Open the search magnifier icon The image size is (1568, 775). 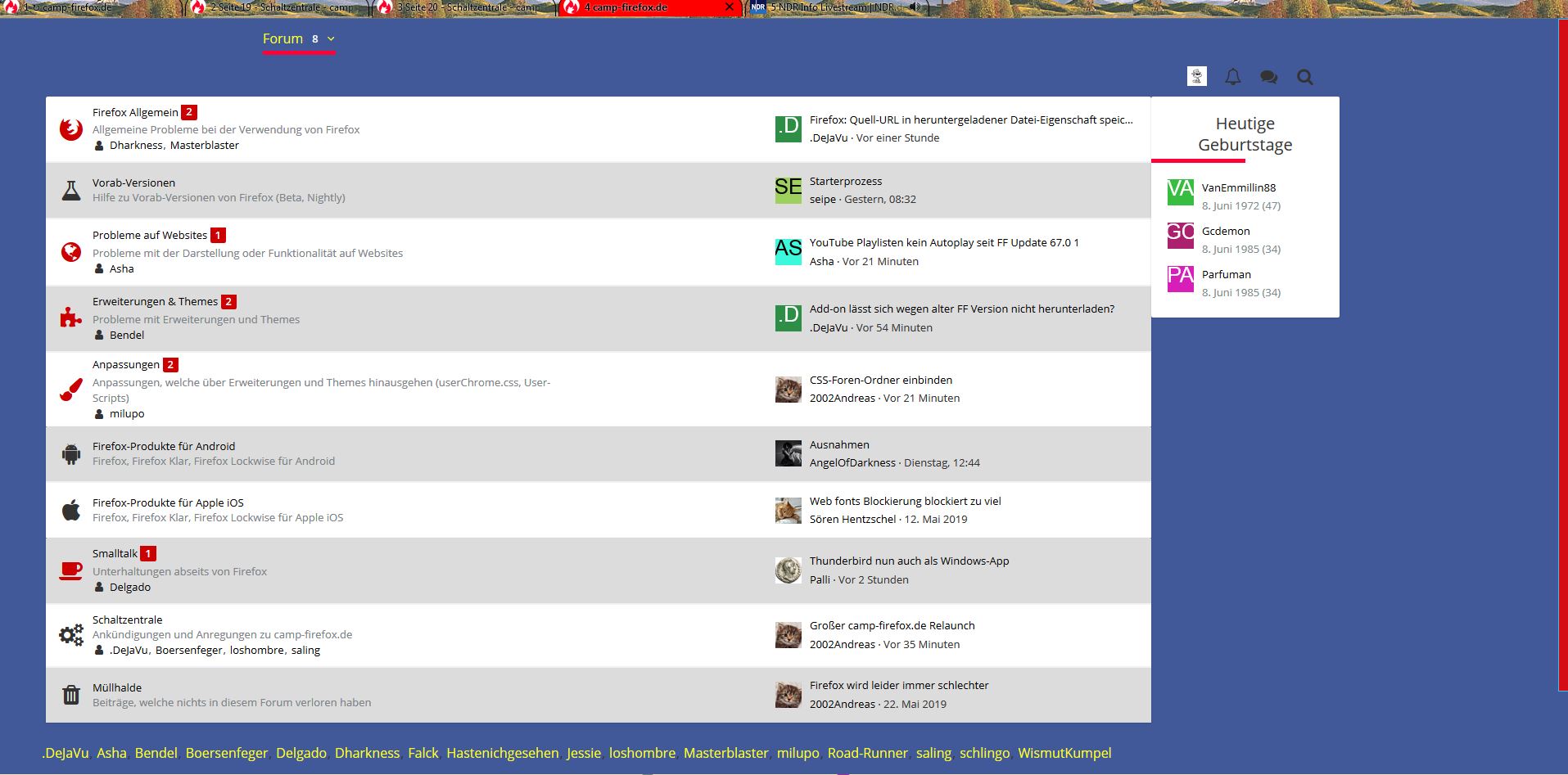(1305, 77)
